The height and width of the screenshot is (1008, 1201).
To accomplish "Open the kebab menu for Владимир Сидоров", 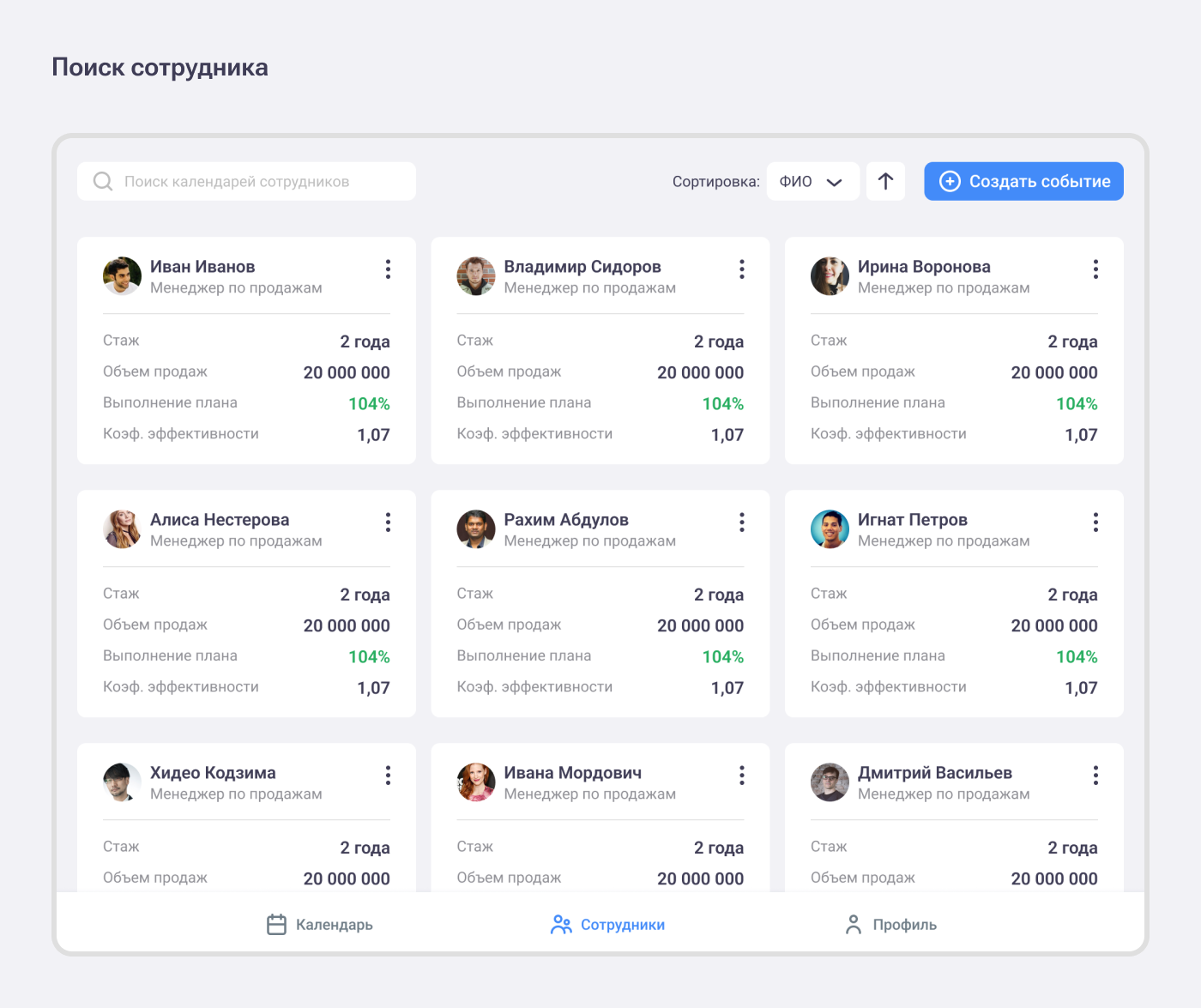I will pos(742,269).
